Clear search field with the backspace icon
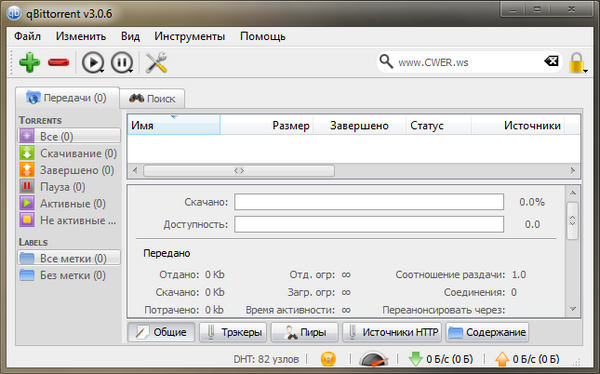The width and height of the screenshot is (600, 374). click(x=551, y=61)
